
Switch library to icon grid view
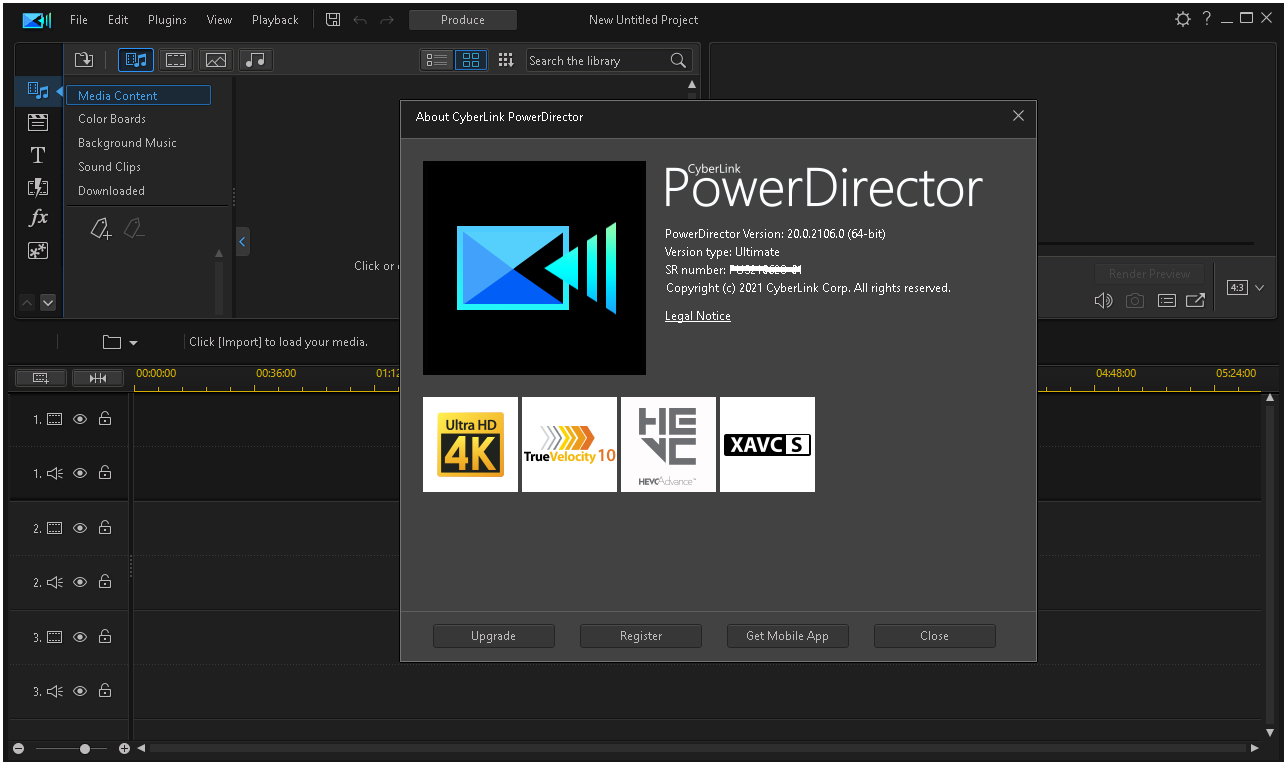(471, 60)
